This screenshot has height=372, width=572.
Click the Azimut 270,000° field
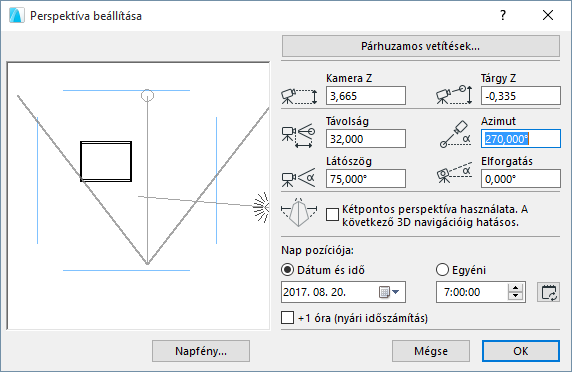pyautogui.click(x=521, y=139)
